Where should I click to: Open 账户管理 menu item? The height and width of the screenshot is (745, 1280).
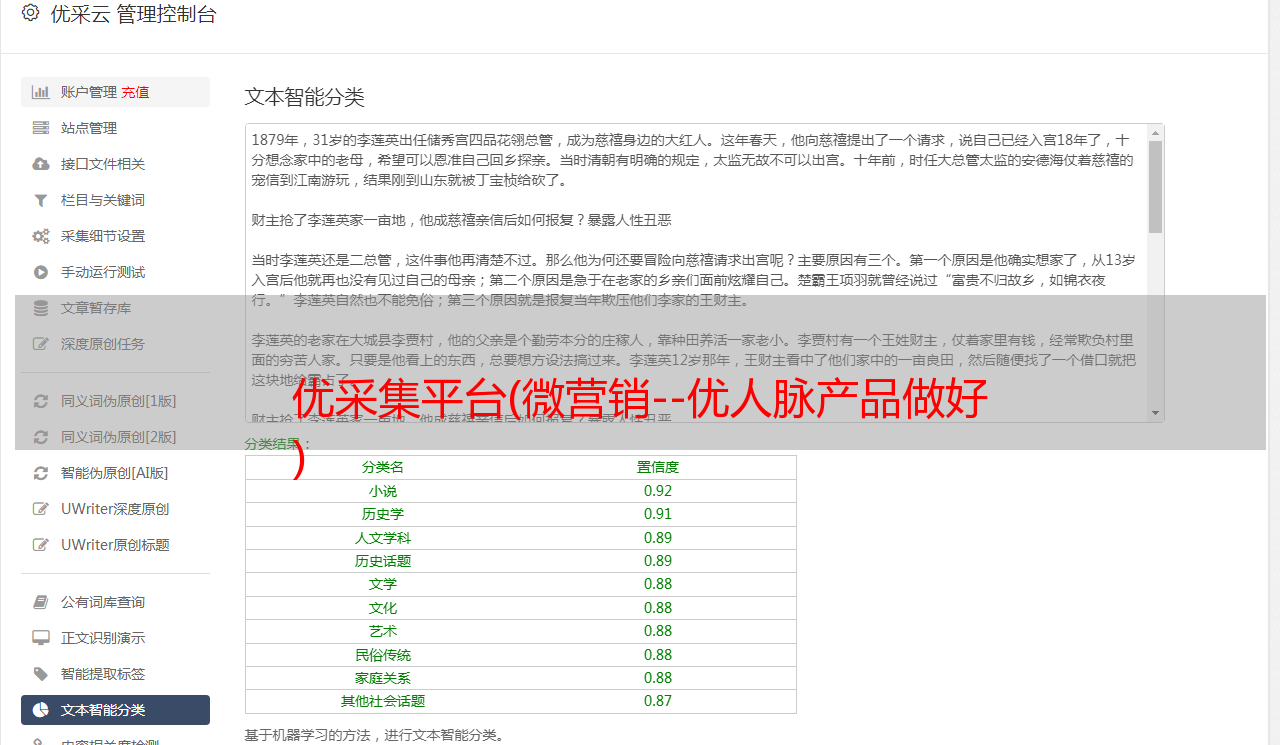[x=115, y=92]
